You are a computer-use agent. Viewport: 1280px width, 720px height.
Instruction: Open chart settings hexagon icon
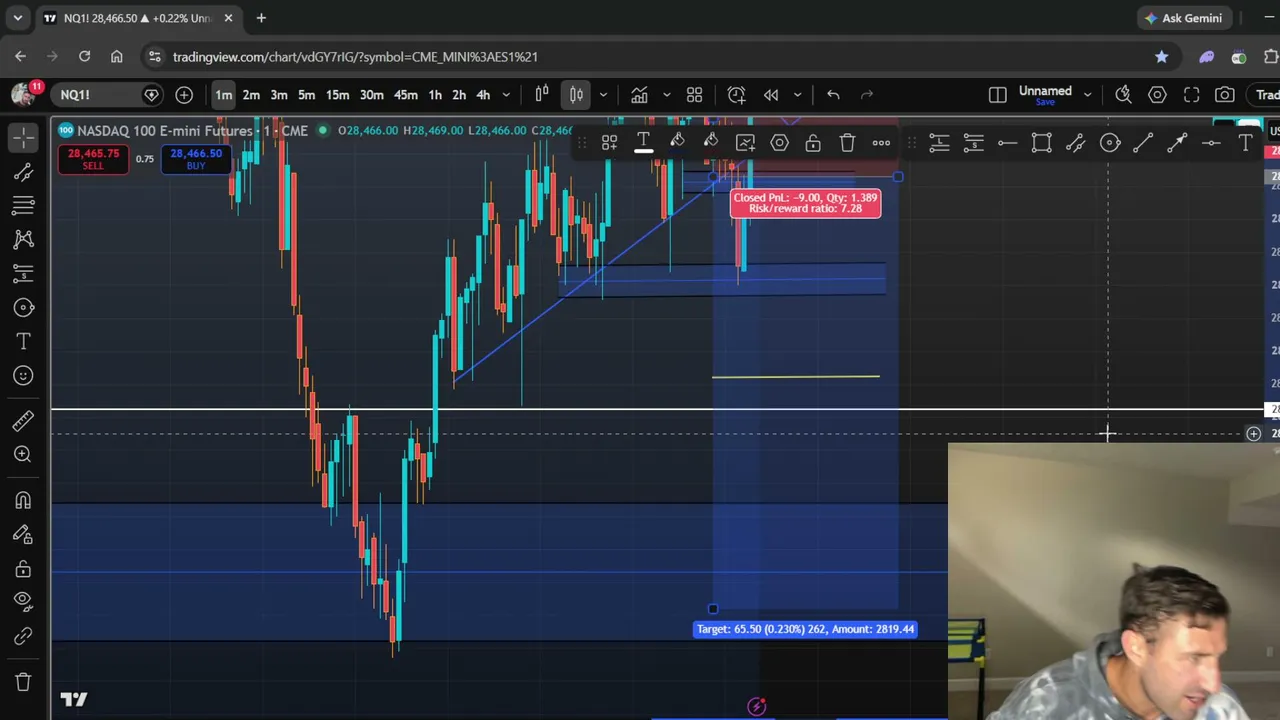click(1157, 95)
